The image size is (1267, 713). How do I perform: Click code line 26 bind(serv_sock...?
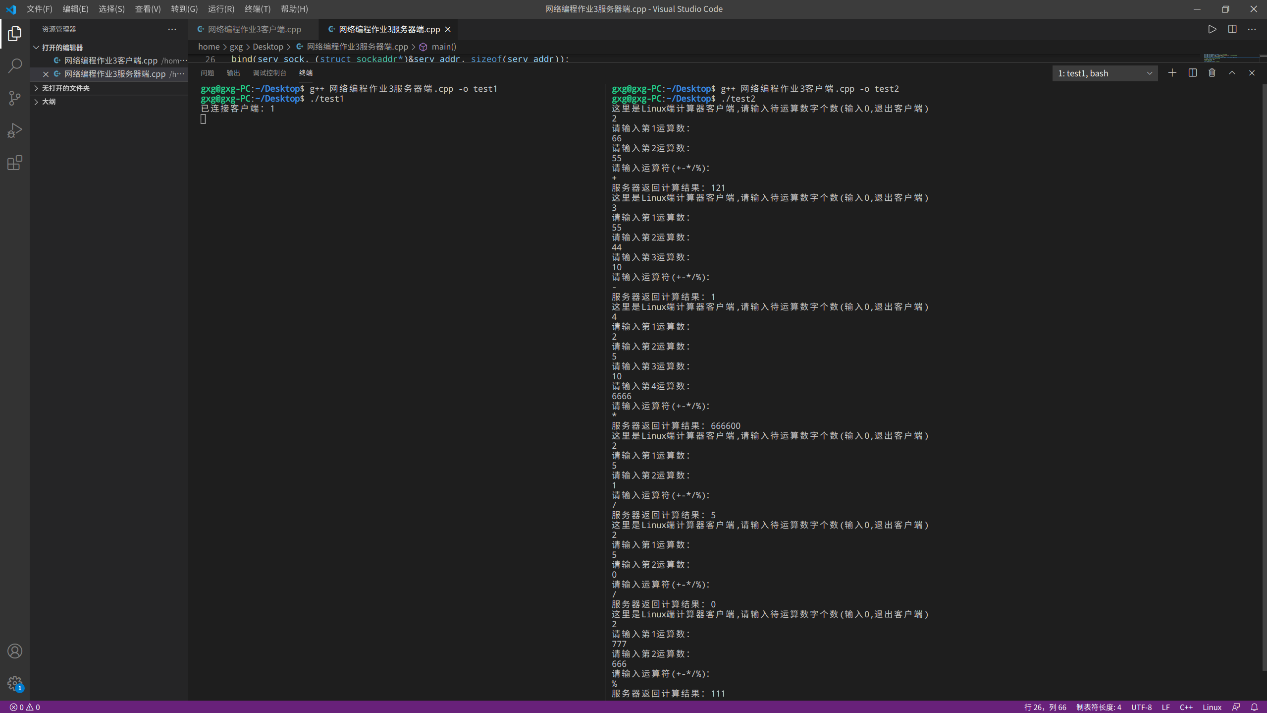click(400, 59)
